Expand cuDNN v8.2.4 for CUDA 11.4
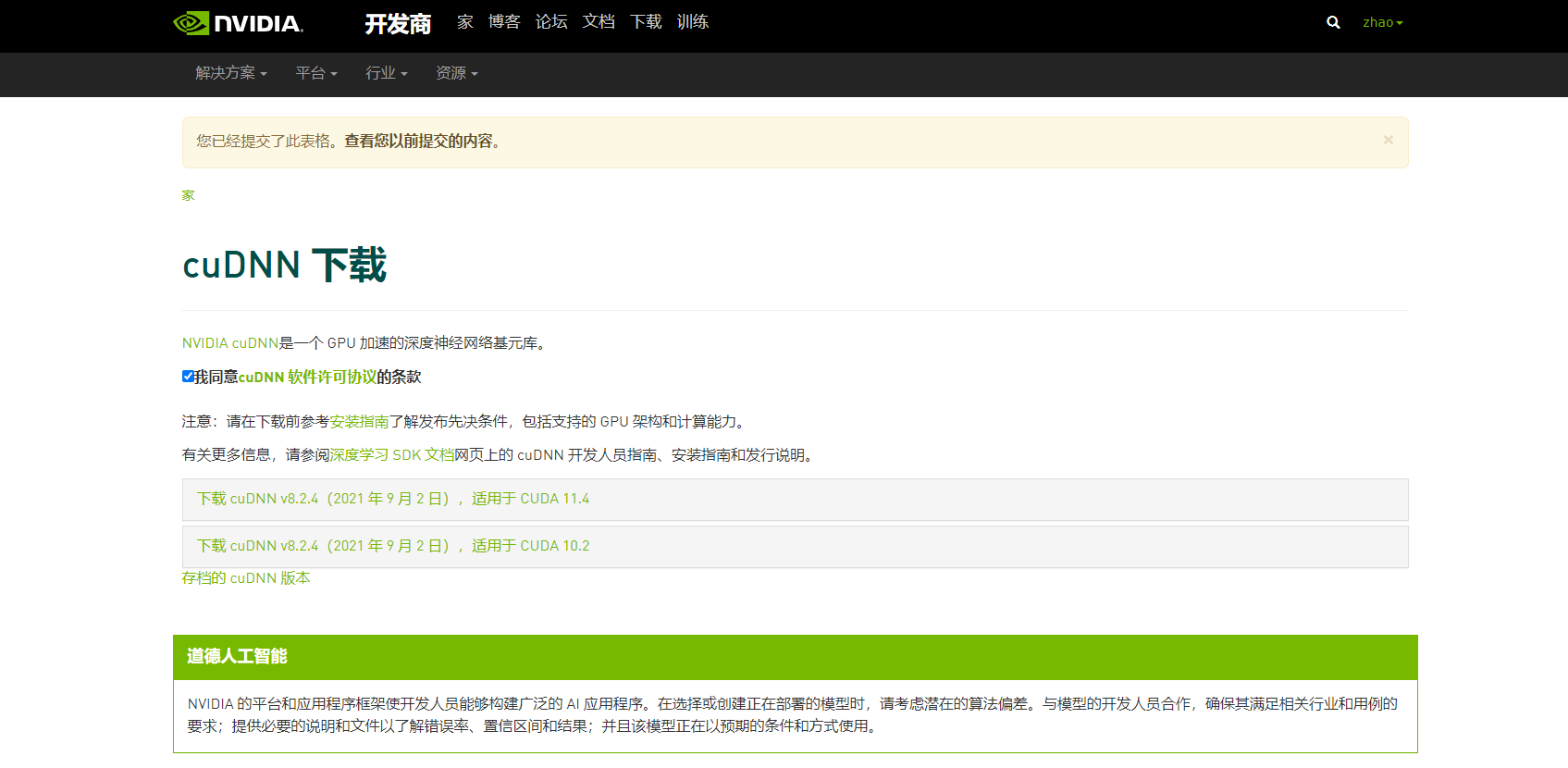The image size is (1568, 768). (x=796, y=500)
